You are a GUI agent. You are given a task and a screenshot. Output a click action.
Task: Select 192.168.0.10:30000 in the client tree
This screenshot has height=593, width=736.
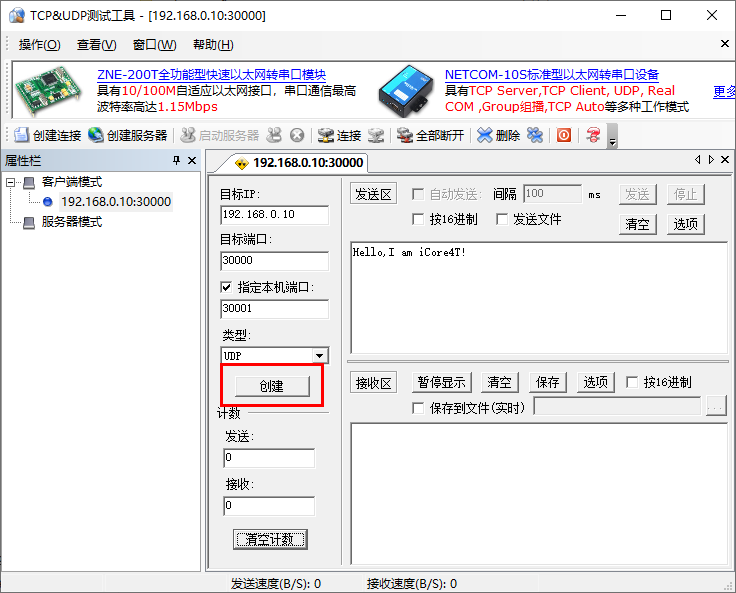115,202
